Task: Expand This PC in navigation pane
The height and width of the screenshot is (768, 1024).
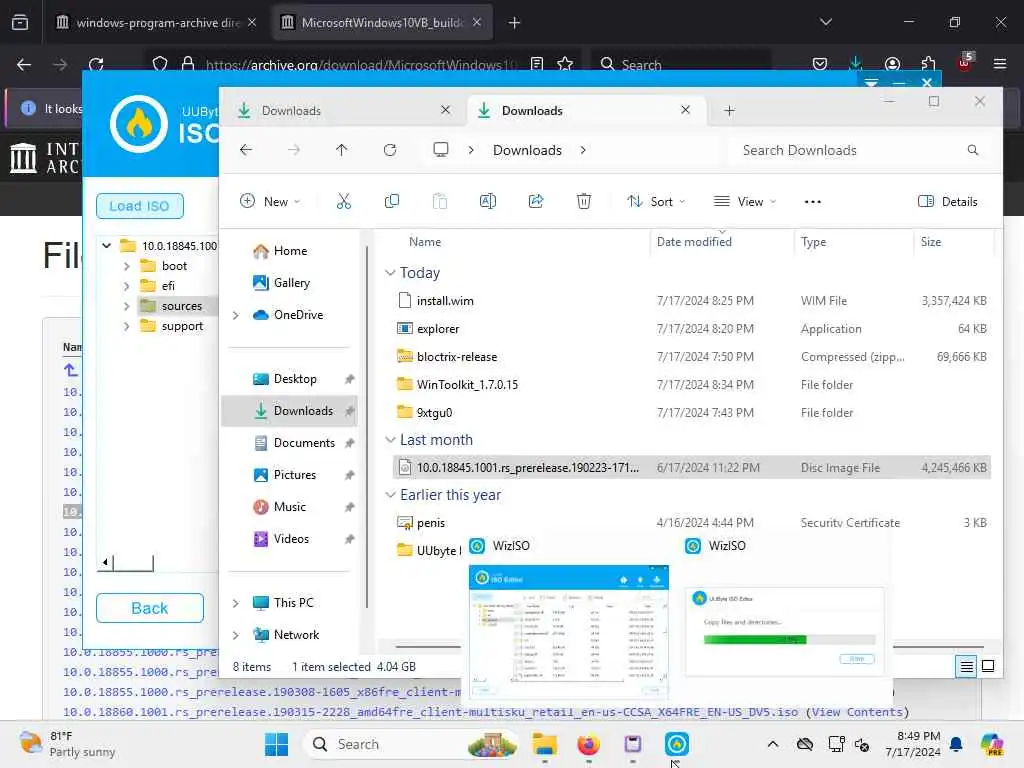Action: coord(236,603)
